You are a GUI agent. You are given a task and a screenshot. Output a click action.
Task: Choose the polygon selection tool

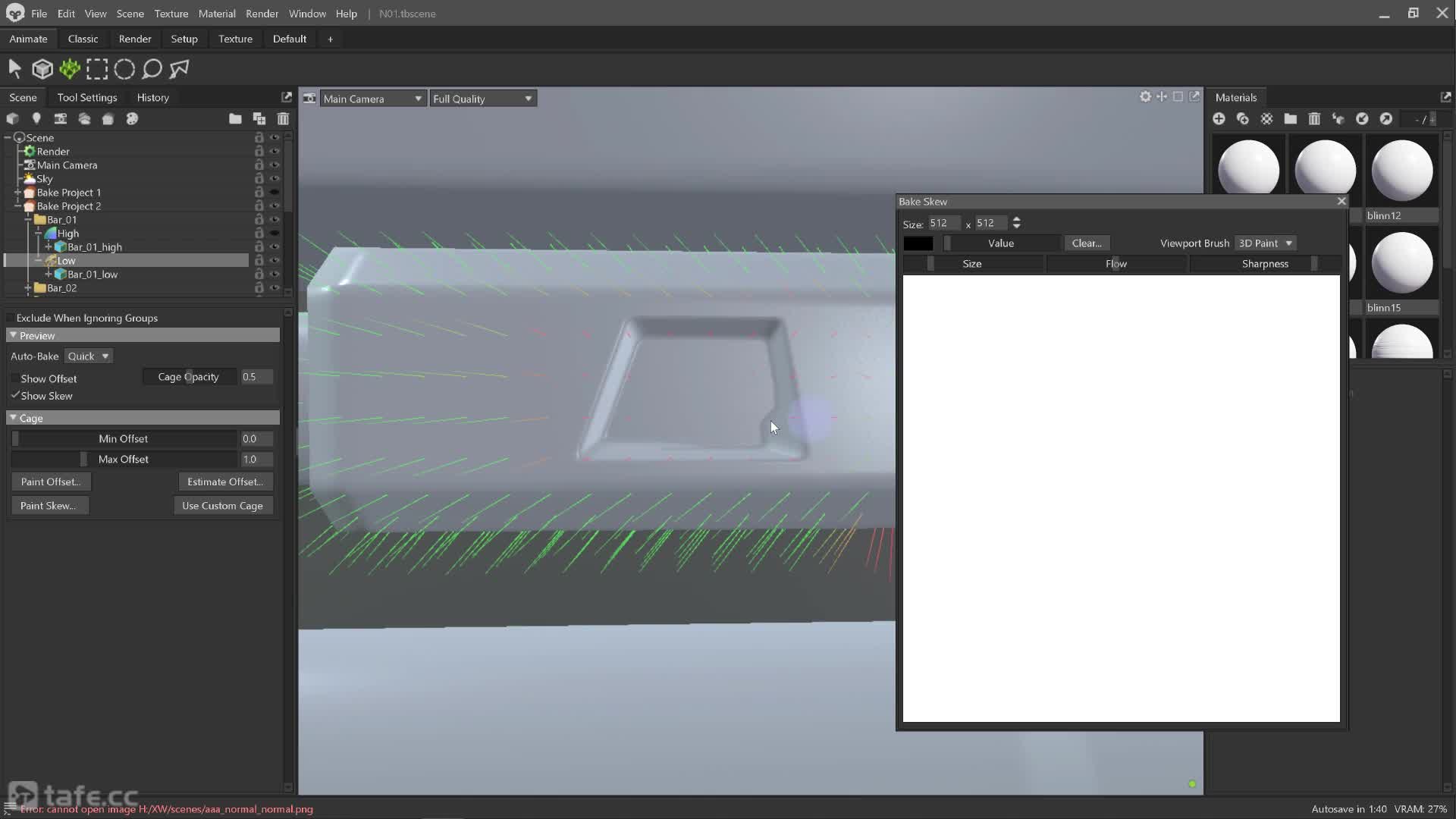179,69
